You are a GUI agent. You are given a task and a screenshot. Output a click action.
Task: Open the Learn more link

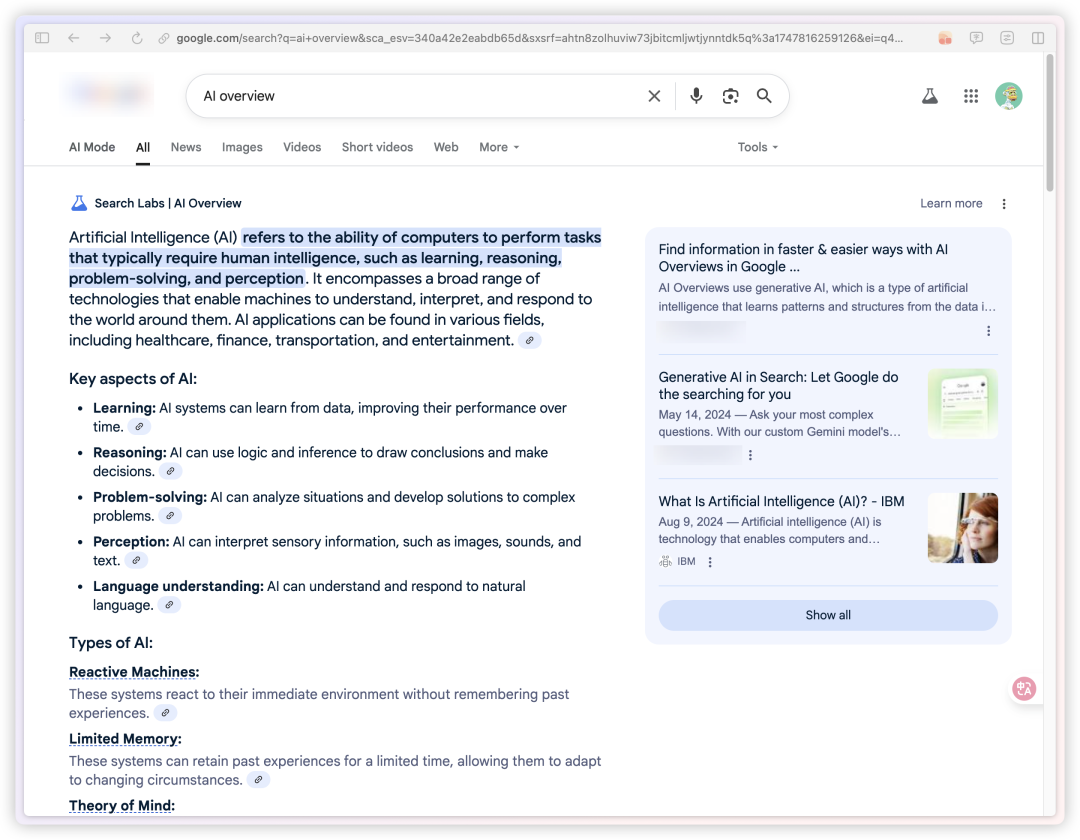pyautogui.click(x=951, y=203)
